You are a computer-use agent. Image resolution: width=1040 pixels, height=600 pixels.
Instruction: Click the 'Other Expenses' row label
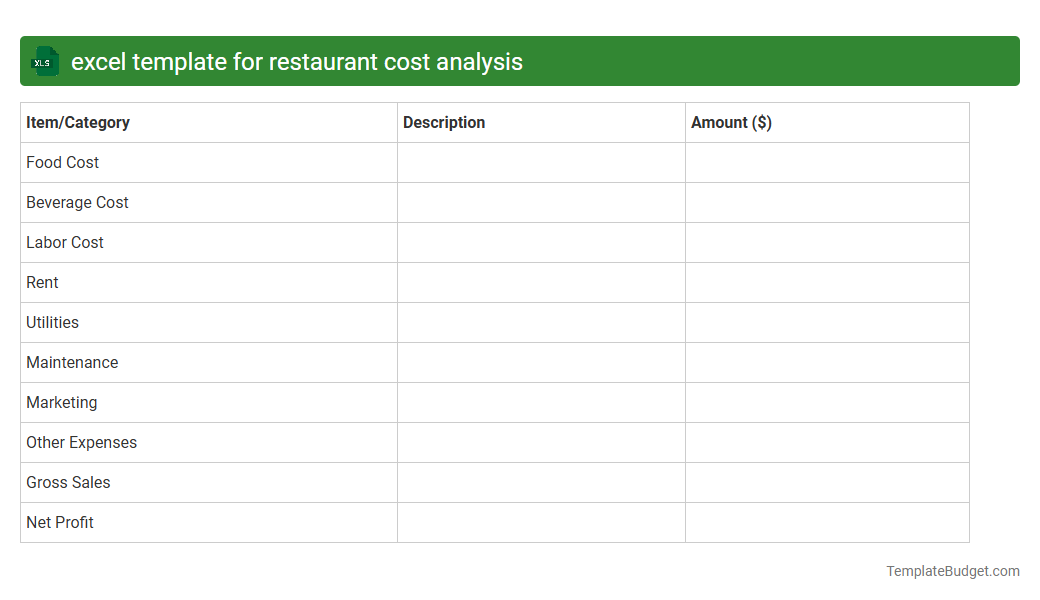click(x=81, y=442)
